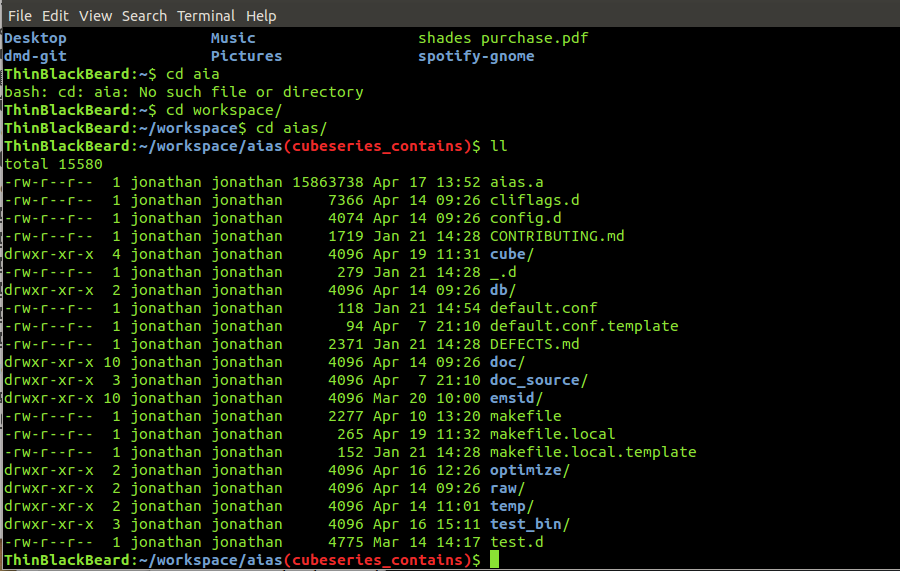Viewport: 900px width, 571px height.
Task: Click the 'cd aias/' command text
Action: coord(292,128)
